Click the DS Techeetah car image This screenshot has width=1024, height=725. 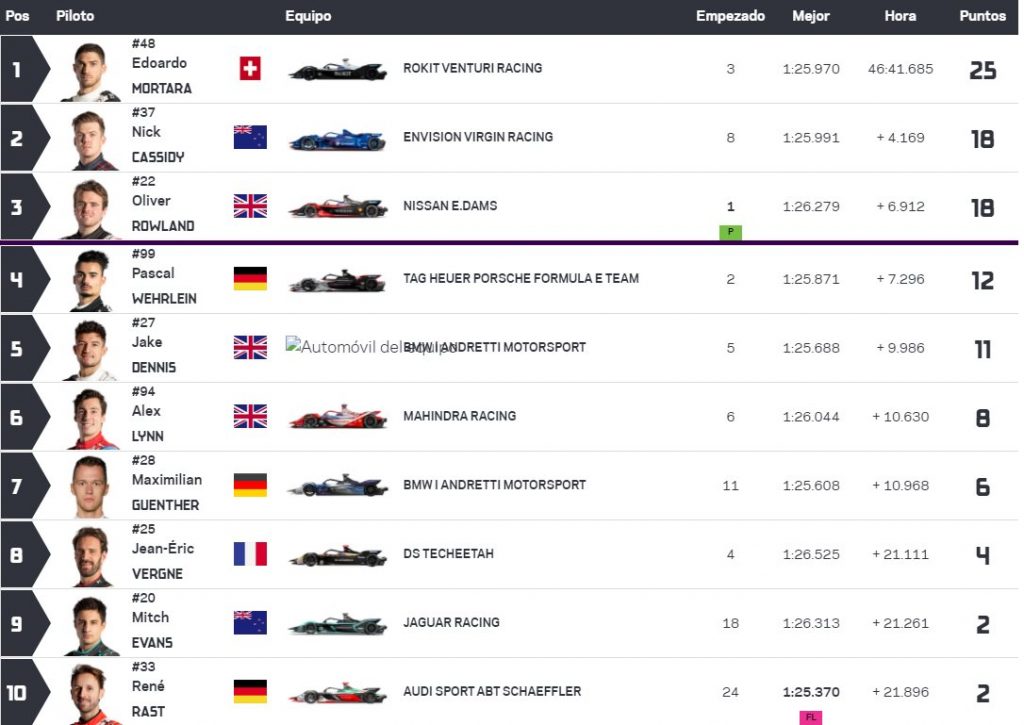point(338,555)
